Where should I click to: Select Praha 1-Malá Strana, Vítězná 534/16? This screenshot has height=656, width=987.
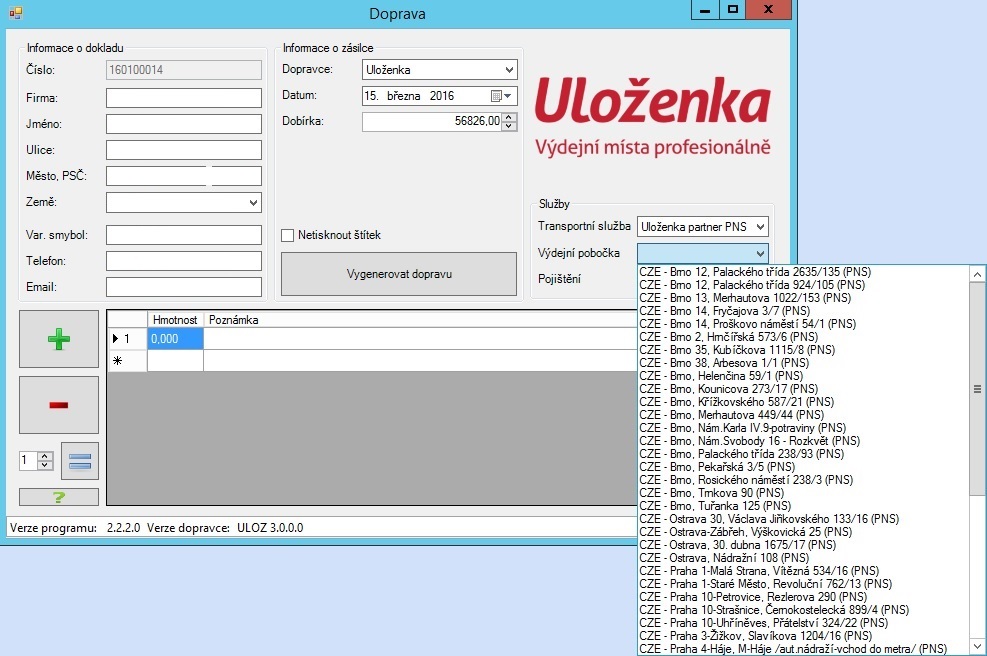coord(803,571)
